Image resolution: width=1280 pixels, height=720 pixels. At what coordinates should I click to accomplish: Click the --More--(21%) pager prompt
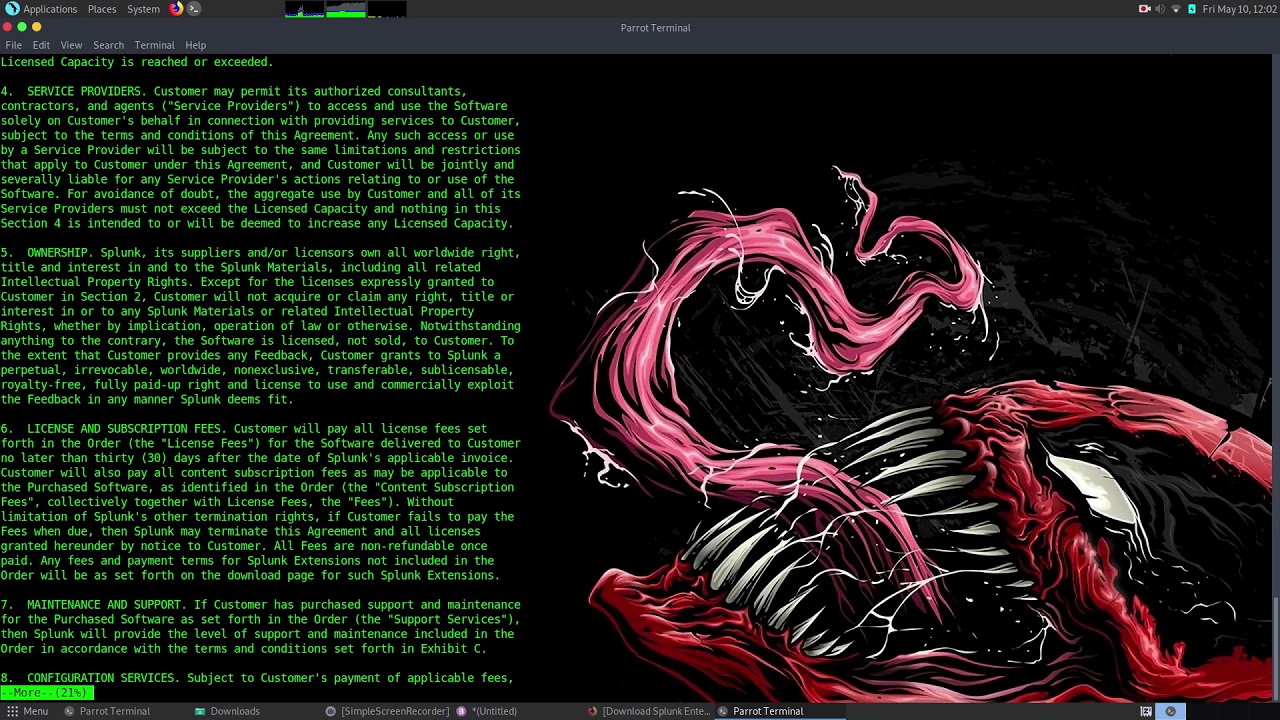[47, 692]
